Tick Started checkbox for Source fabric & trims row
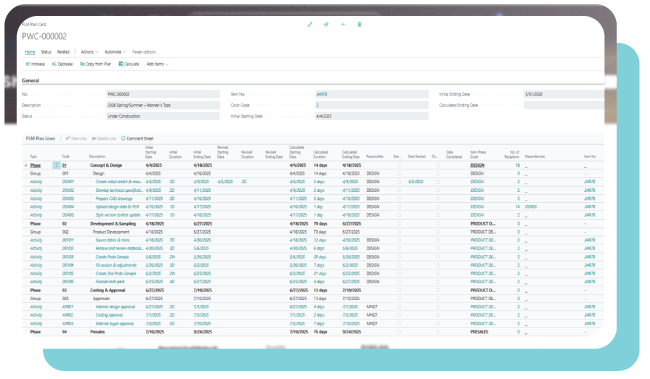Image resolution: width=650 pixels, height=379 pixels. coord(399,240)
